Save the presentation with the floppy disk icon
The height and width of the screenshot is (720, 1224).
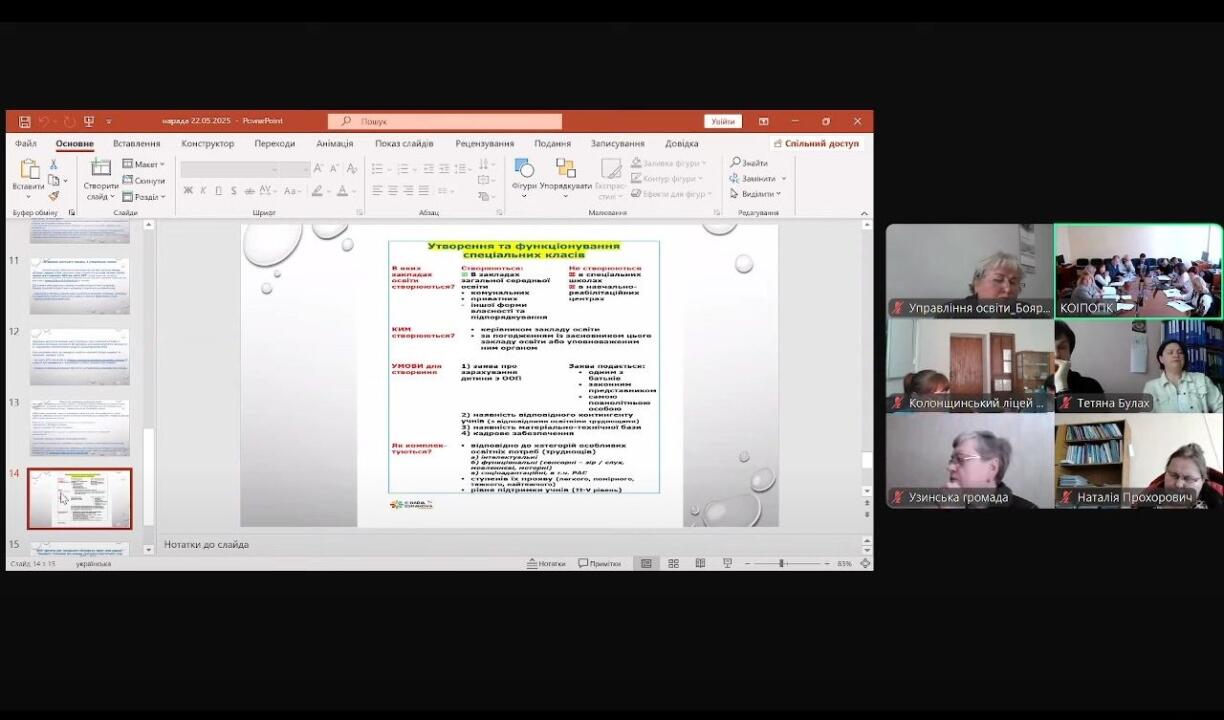click(x=25, y=121)
